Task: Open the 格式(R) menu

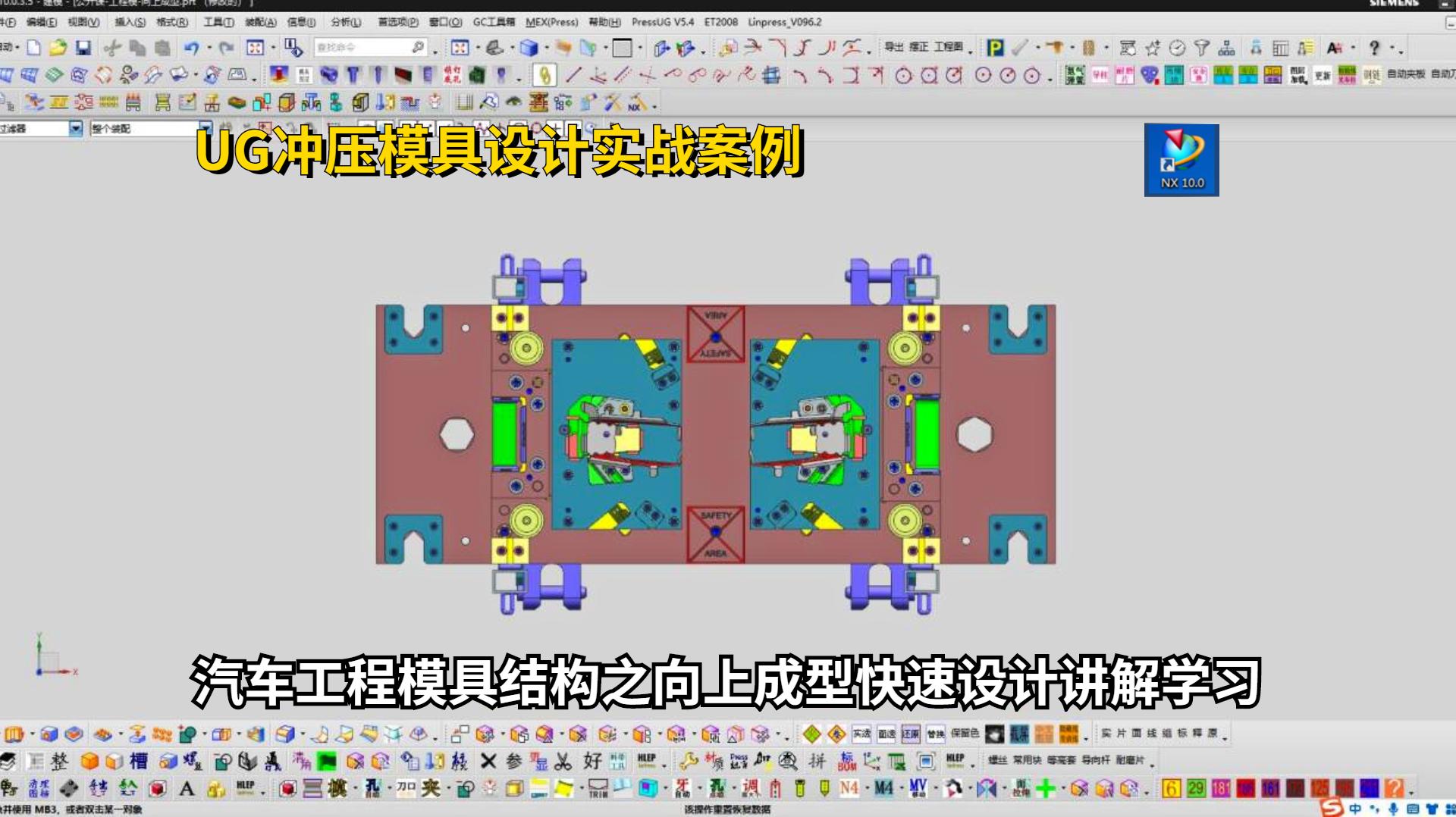Action: point(171,22)
